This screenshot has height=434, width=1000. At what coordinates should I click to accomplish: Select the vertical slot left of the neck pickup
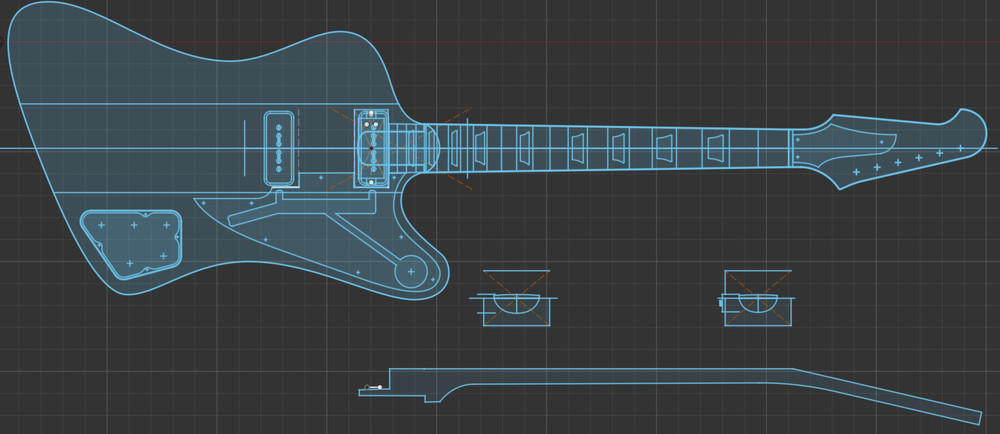(245, 148)
